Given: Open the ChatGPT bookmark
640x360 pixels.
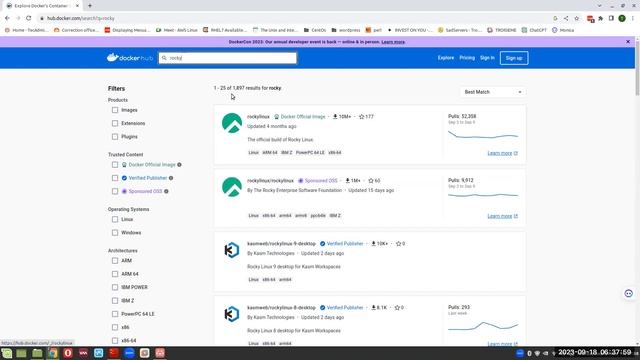Looking at the screenshot, I should (534, 30).
